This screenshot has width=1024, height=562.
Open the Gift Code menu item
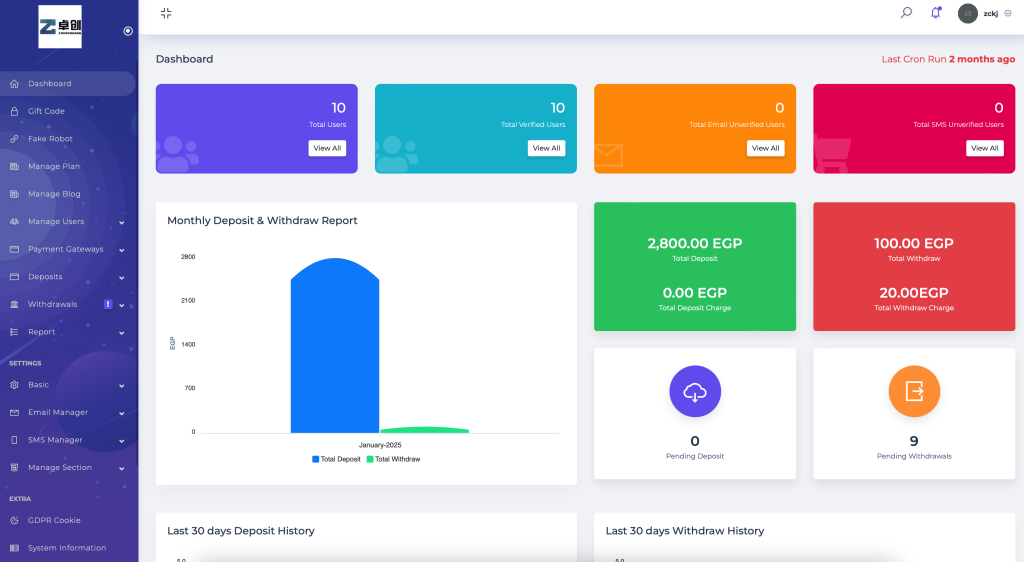tap(67, 111)
